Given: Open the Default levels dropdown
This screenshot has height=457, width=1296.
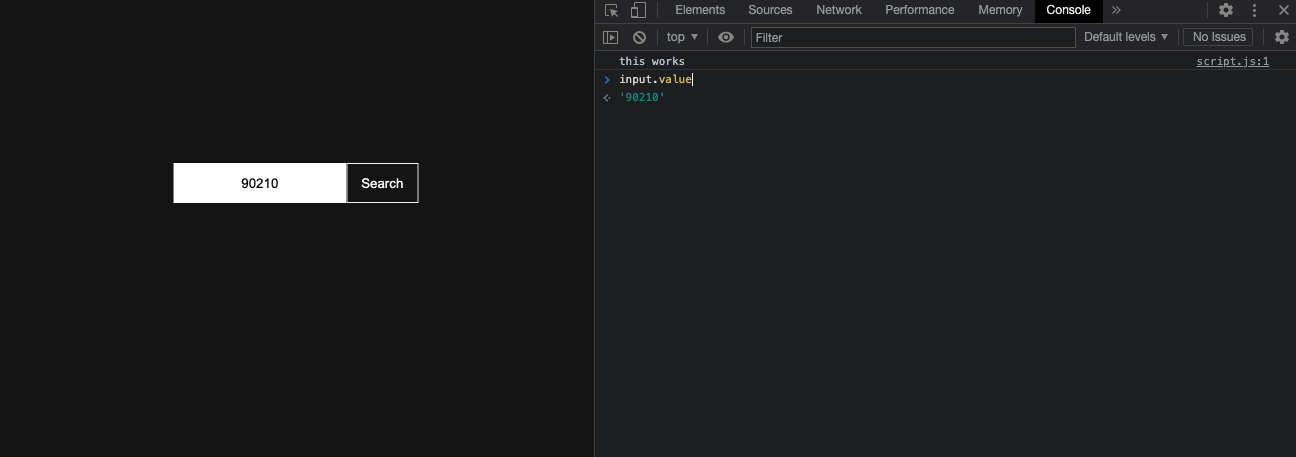Looking at the screenshot, I should click(1126, 37).
